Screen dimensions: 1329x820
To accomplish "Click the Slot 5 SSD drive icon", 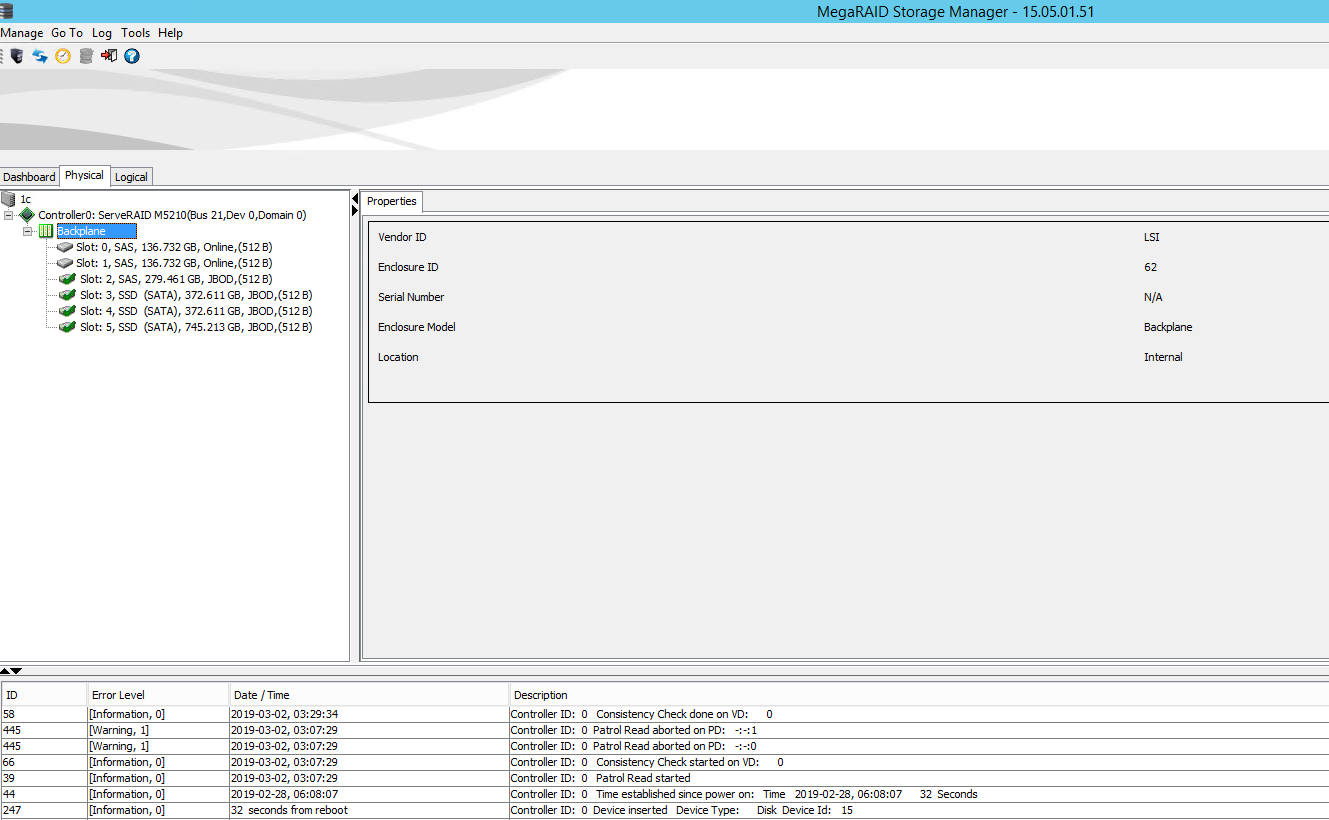I will coord(67,327).
